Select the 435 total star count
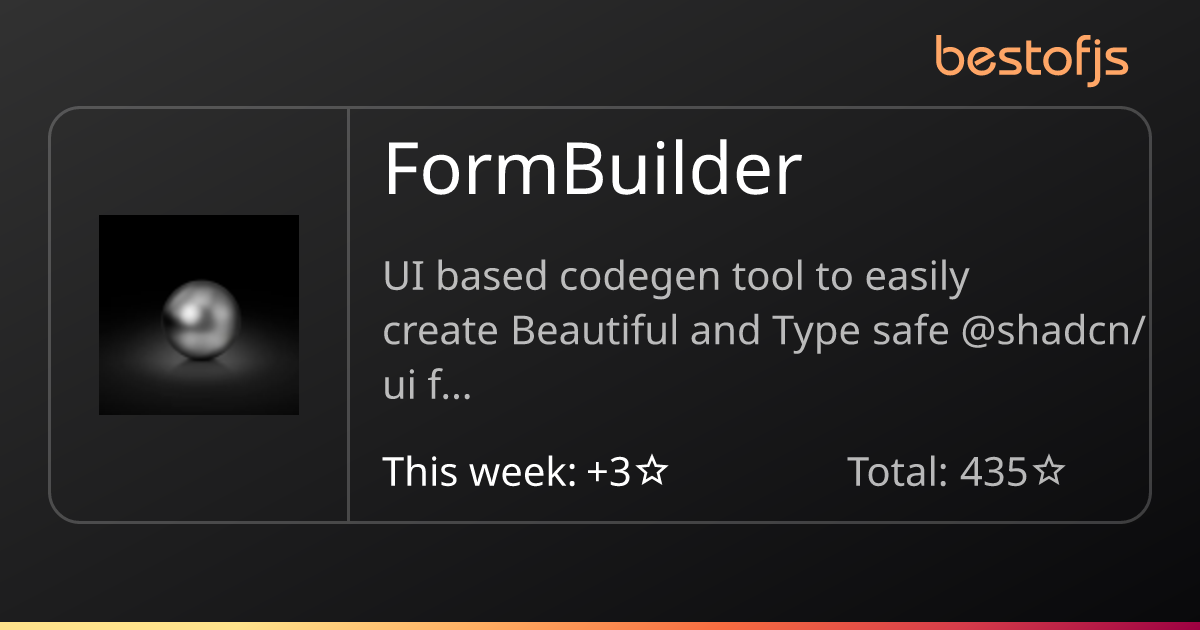Screen dimensions: 1200x630 tap(994, 472)
